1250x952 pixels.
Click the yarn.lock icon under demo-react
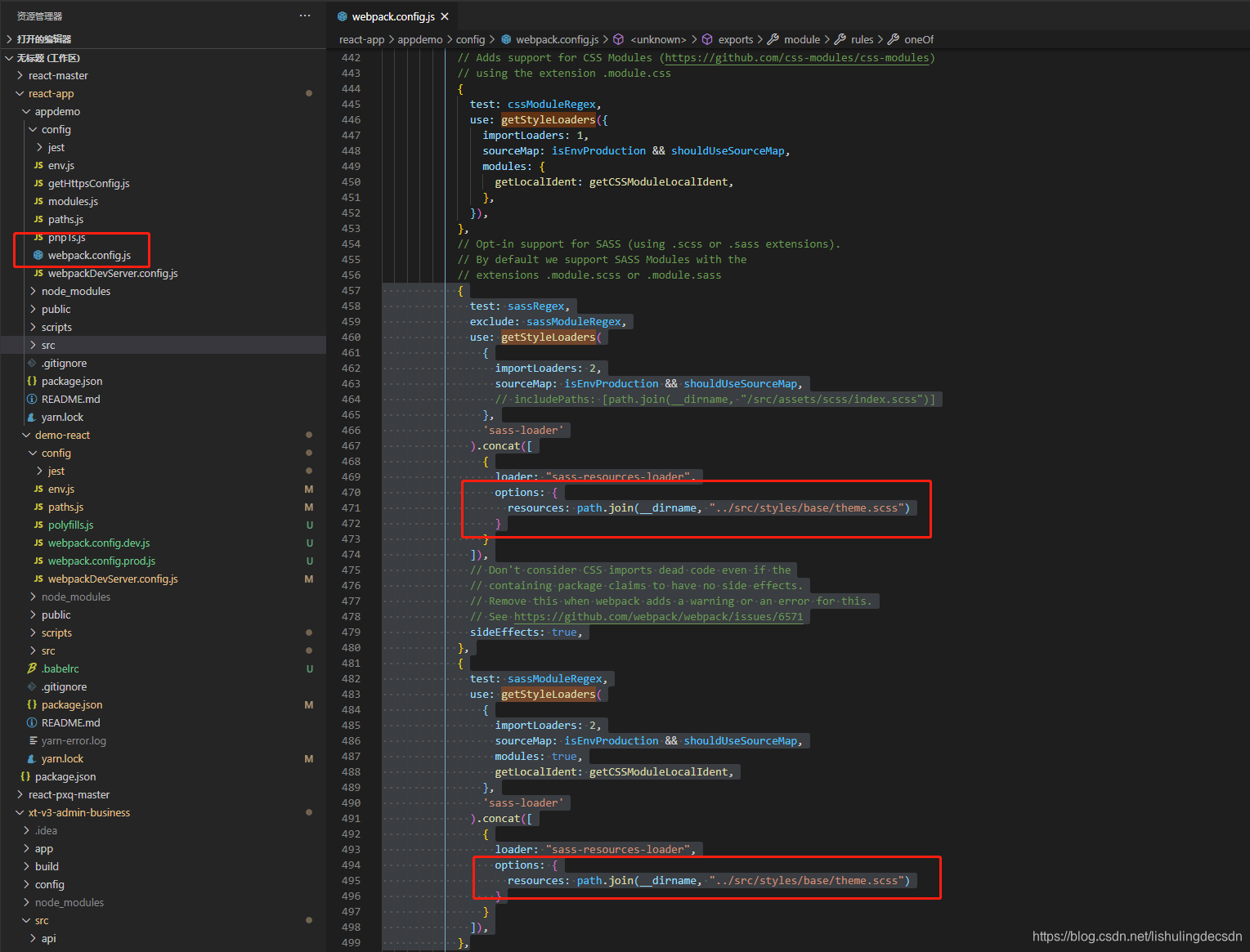(x=32, y=758)
